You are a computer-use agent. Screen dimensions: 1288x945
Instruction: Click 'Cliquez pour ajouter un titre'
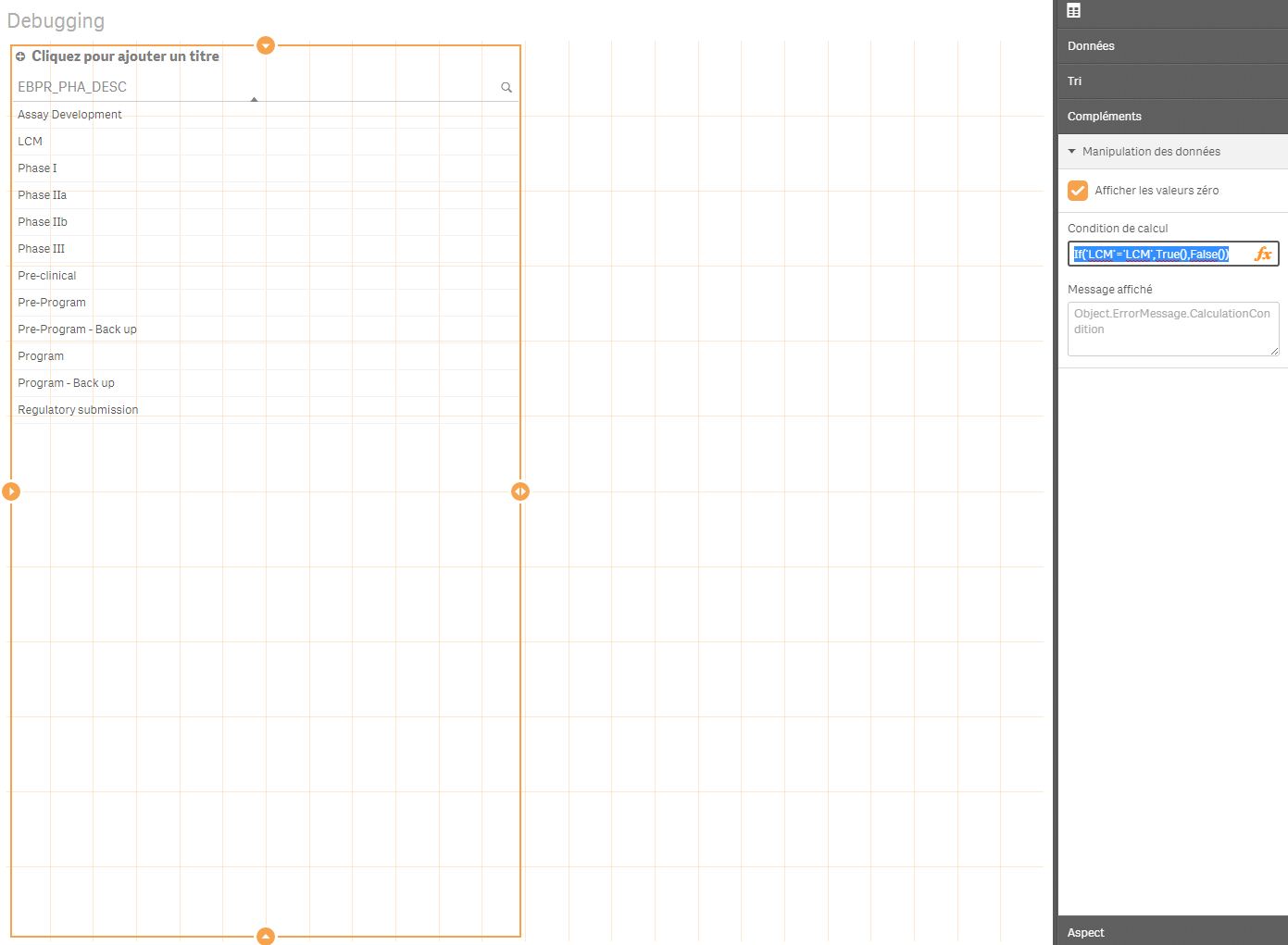click(125, 56)
